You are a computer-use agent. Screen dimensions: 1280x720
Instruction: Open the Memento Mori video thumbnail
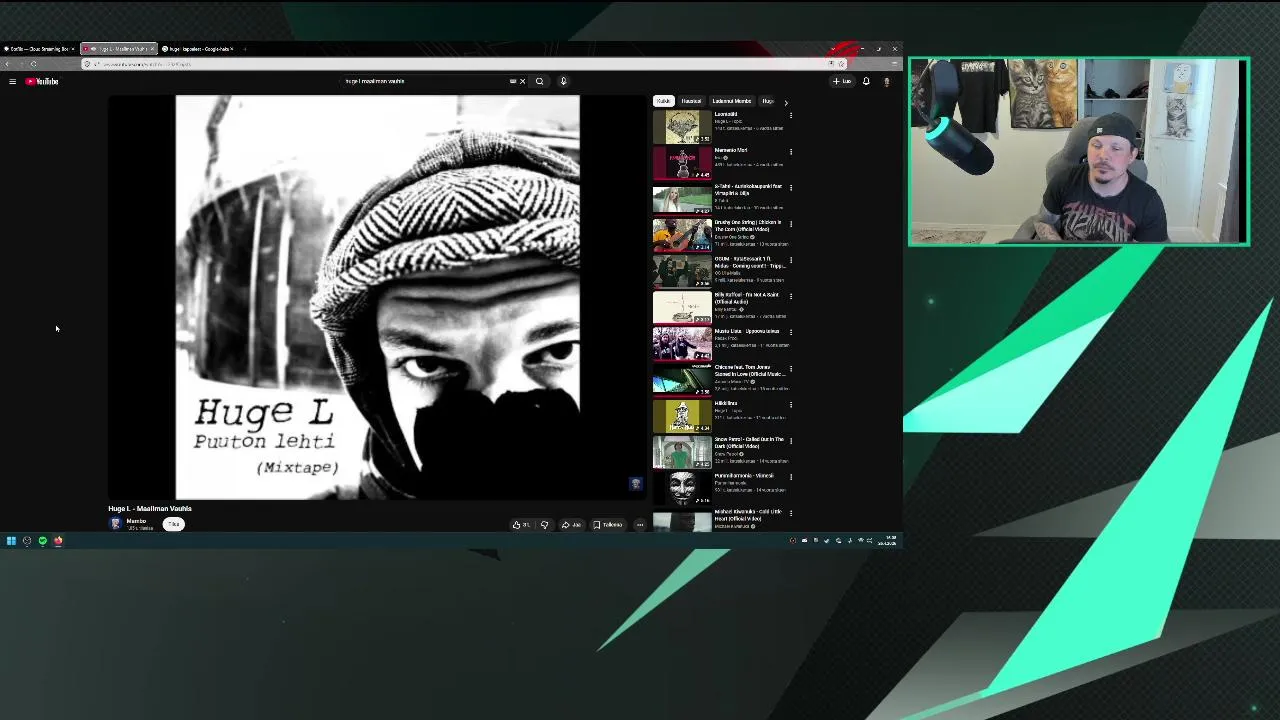pos(682,163)
